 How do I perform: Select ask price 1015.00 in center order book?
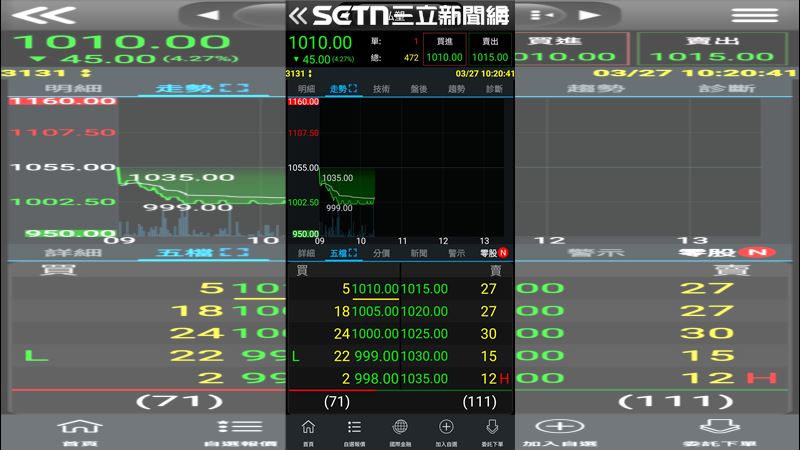click(x=424, y=289)
